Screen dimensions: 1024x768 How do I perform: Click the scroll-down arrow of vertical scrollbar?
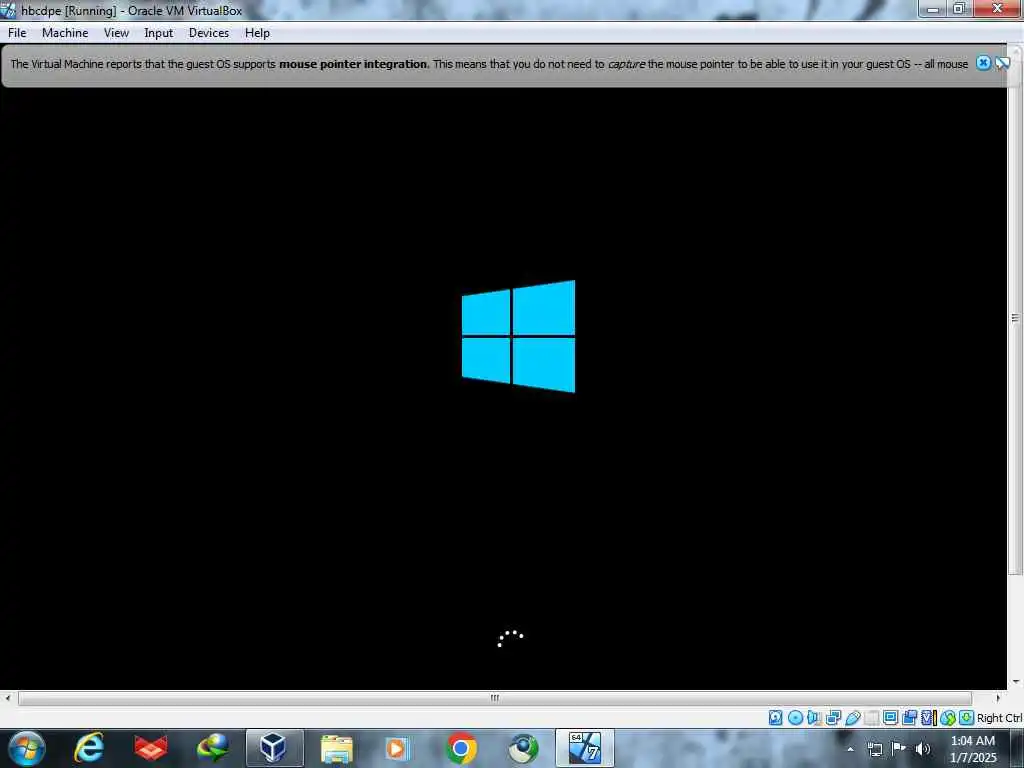click(1016, 682)
